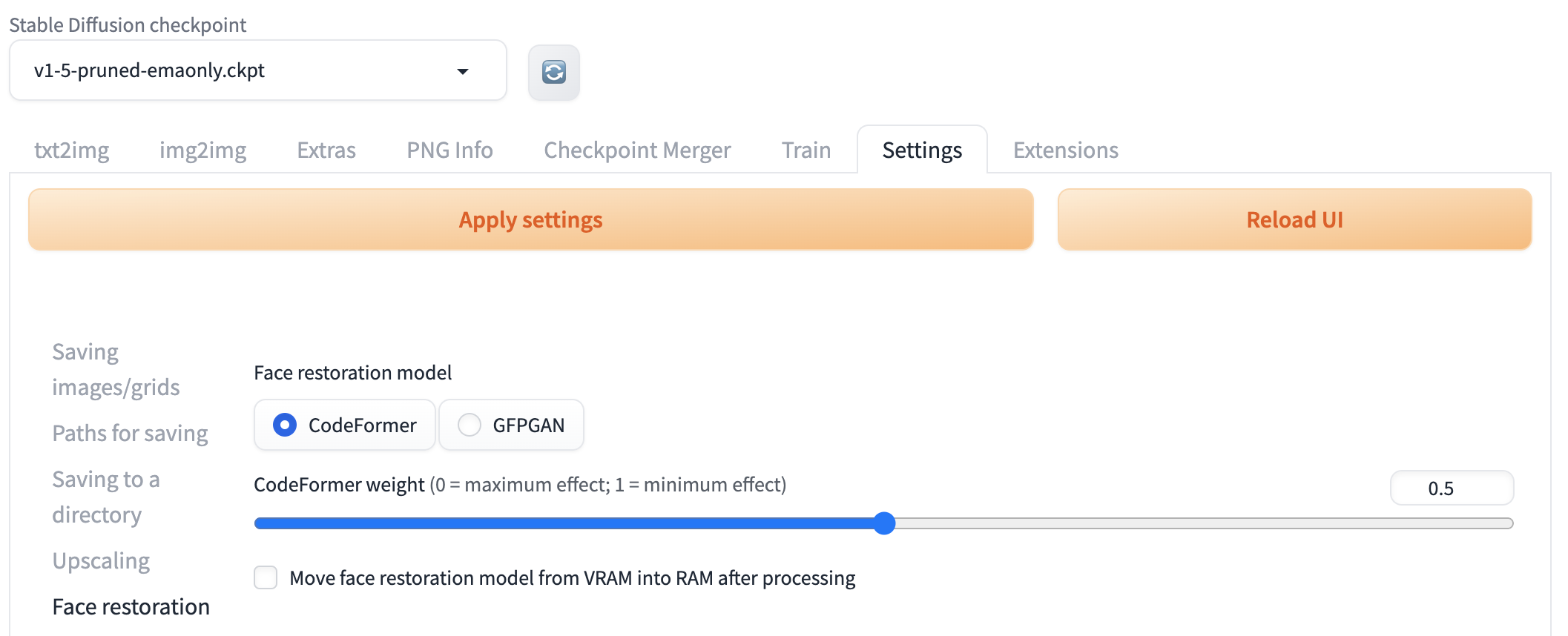Switch to the img2img tab
The height and width of the screenshot is (636, 1568).
(202, 150)
